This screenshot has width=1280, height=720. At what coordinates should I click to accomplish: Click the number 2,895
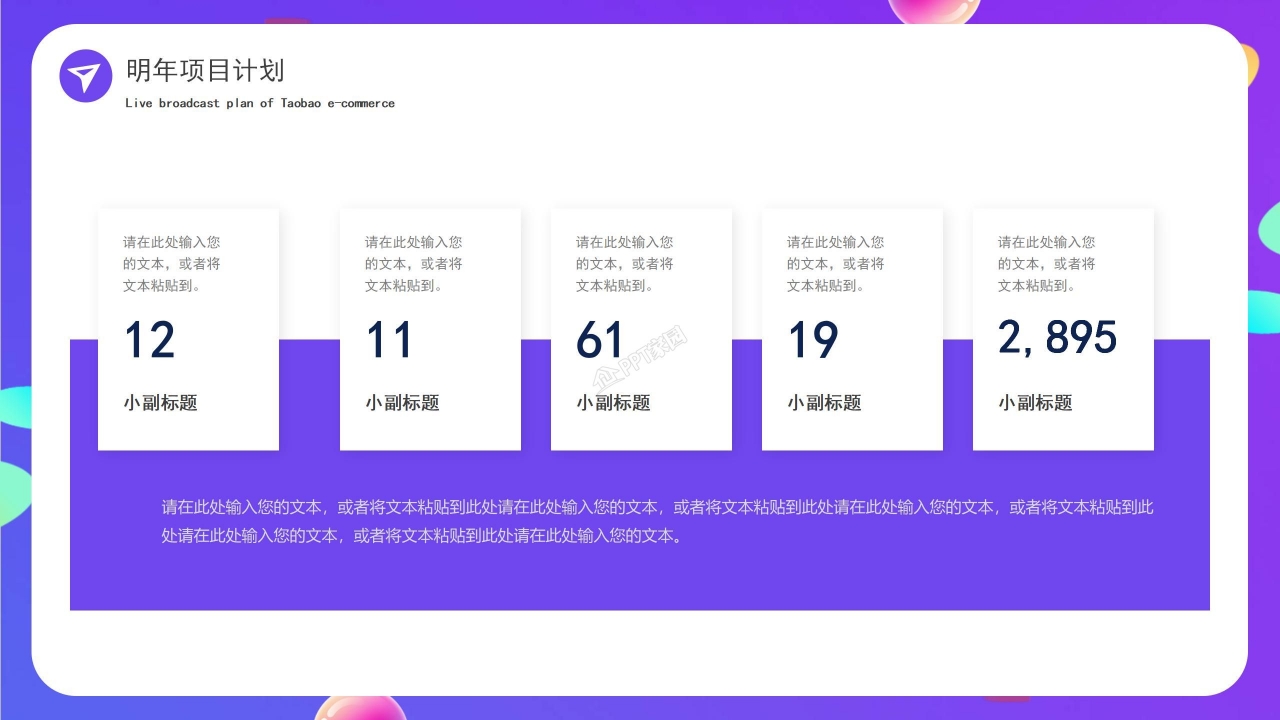pyautogui.click(x=1058, y=338)
